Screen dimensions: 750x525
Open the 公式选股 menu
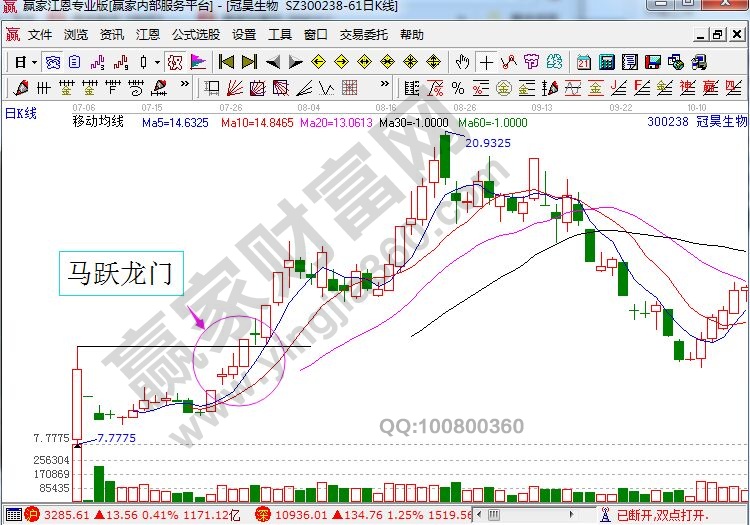point(195,34)
